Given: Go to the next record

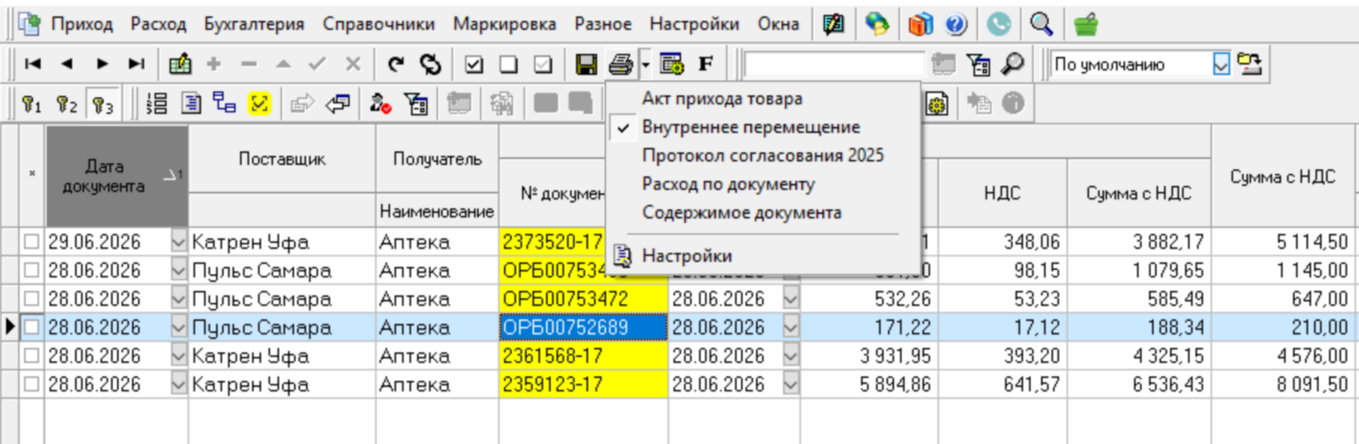Looking at the screenshot, I should tap(102, 64).
